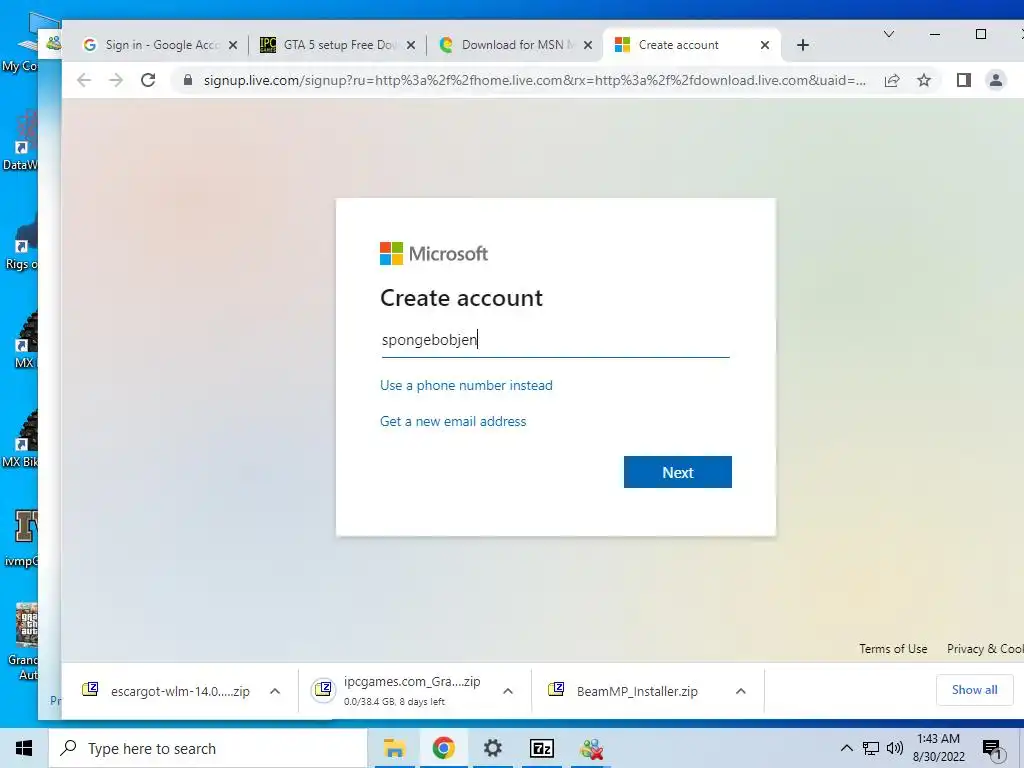
Task: Click the Microsoft logo in the form
Action: 434,253
